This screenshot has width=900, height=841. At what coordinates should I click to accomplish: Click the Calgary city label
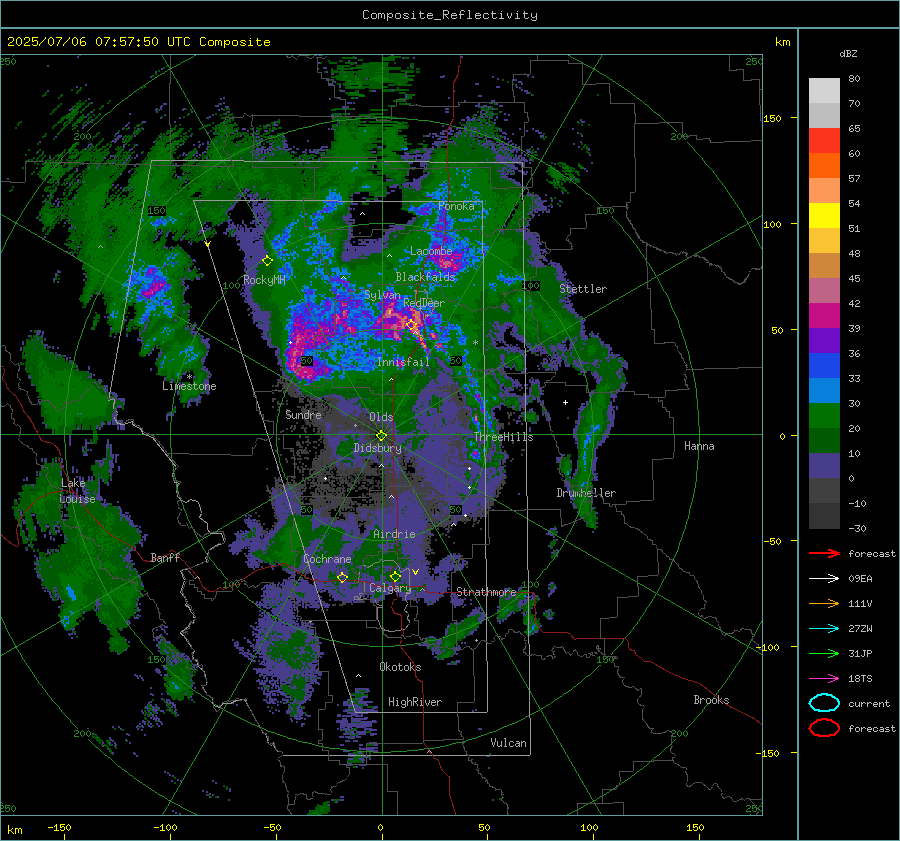[x=390, y=588]
